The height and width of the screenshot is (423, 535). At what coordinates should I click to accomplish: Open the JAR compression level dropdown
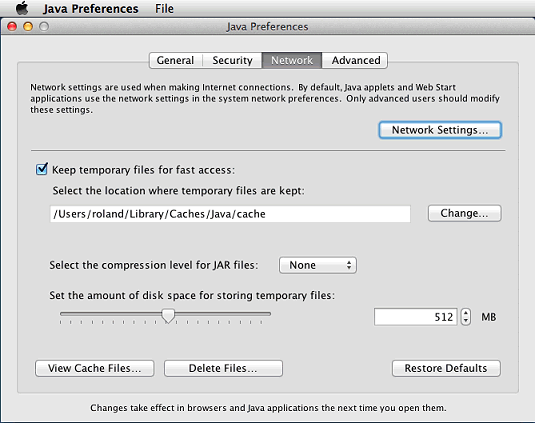coord(318,265)
